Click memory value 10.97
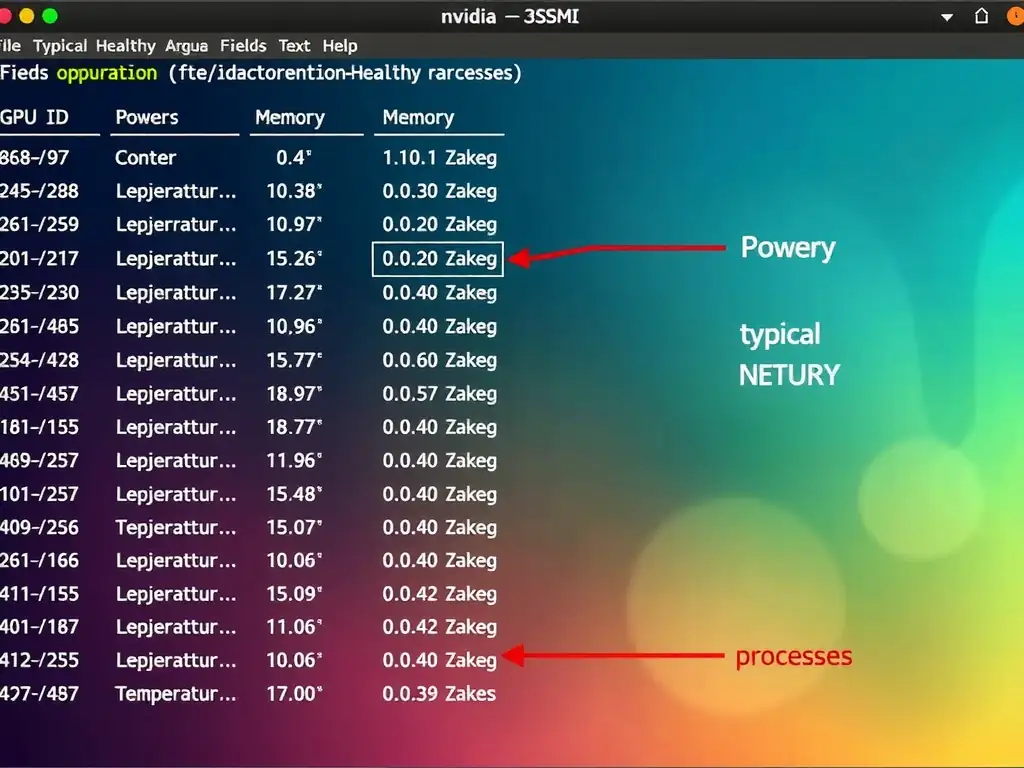 (295, 225)
